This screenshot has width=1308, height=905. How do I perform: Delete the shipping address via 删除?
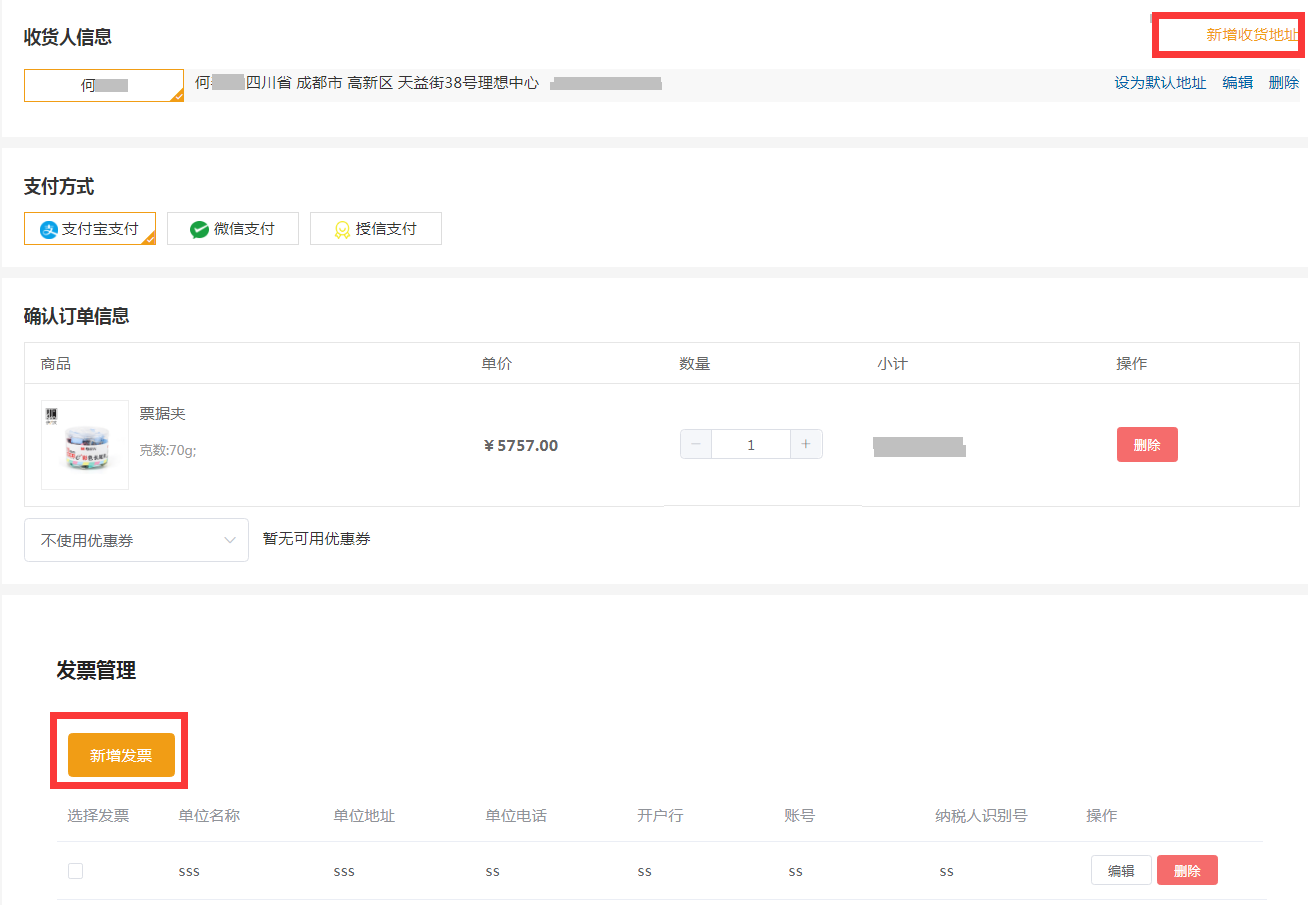[x=1283, y=83]
